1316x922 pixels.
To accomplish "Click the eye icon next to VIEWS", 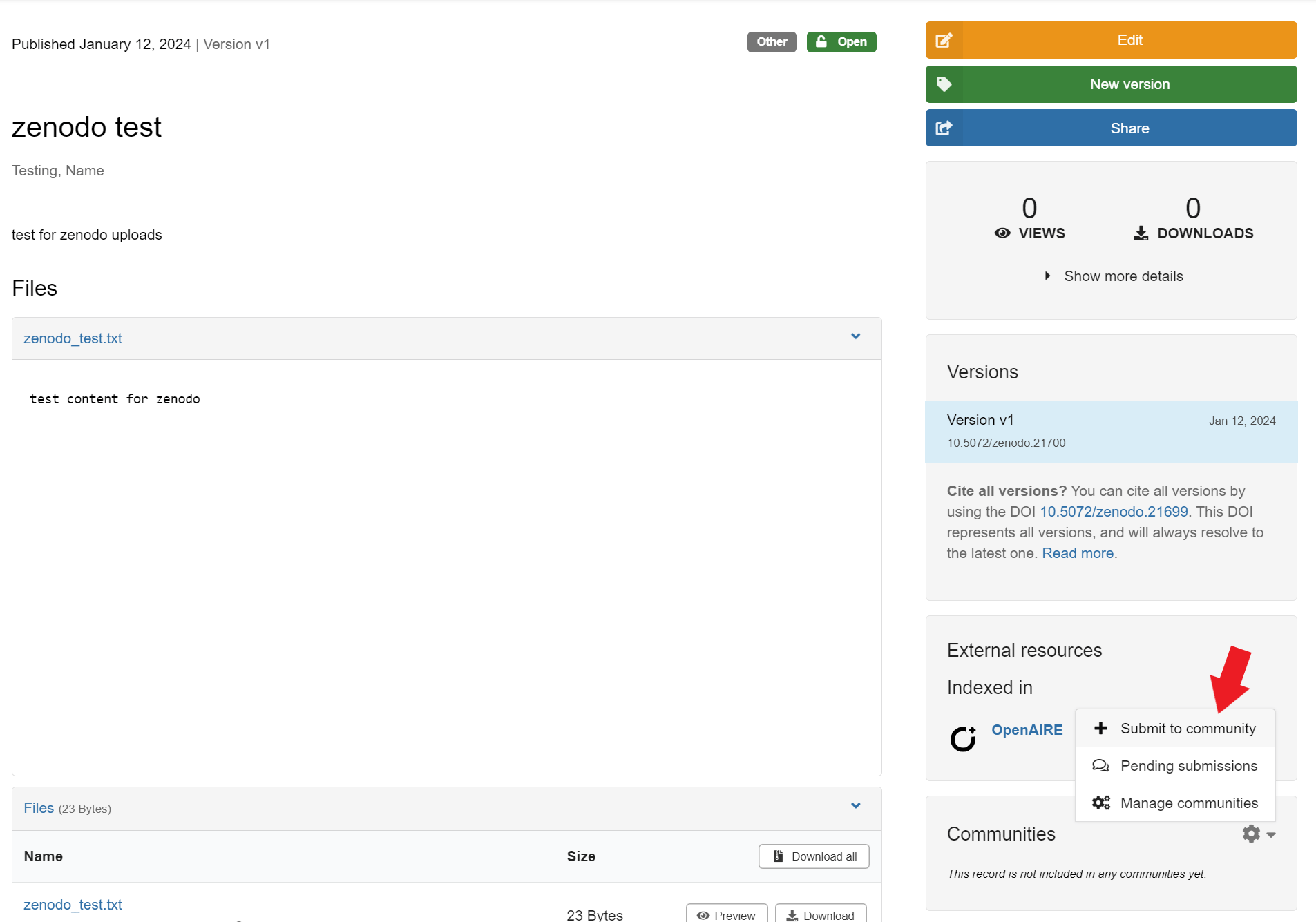I will click(1002, 233).
